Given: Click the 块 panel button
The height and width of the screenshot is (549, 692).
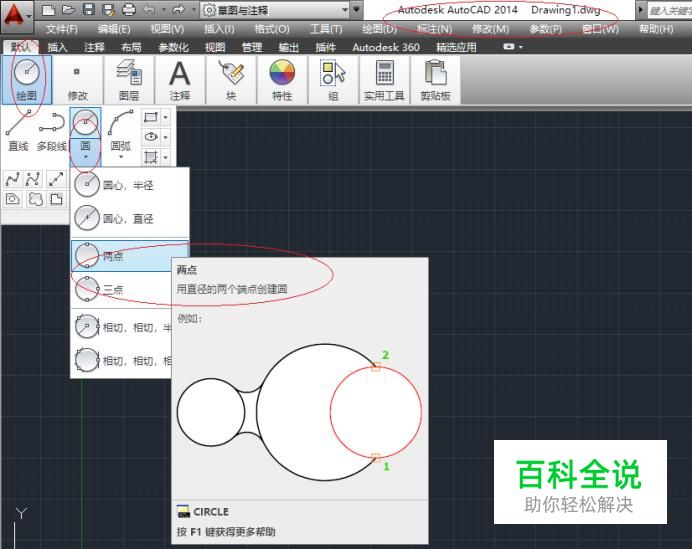Looking at the screenshot, I should click(x=231, y=80).
